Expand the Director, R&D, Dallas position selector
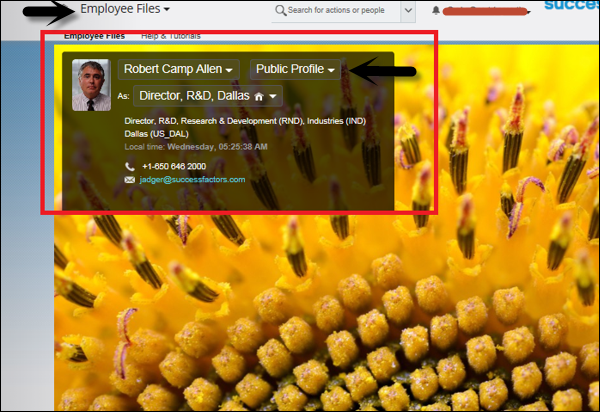Image resolution: width=600 pixels, height=412 pixels. click(x=208, y=96)
